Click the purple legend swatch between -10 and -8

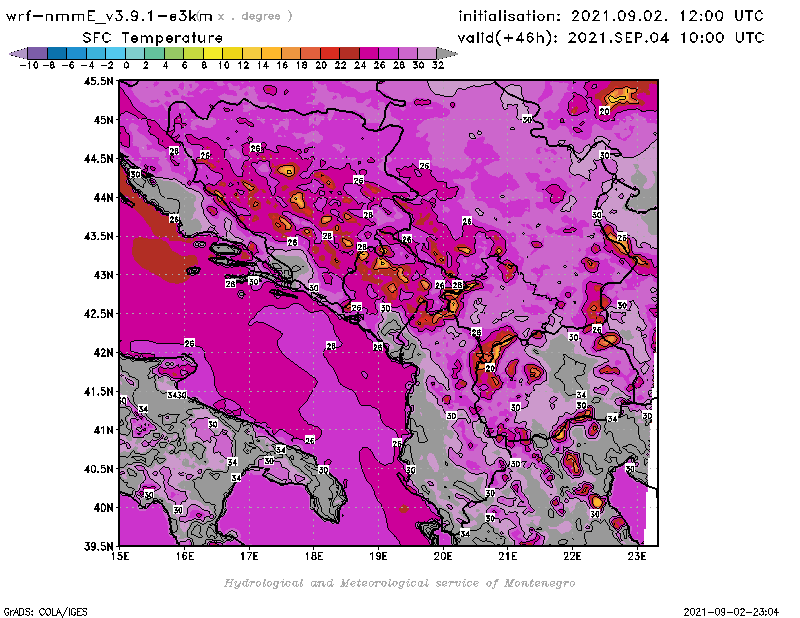point(38,53)
